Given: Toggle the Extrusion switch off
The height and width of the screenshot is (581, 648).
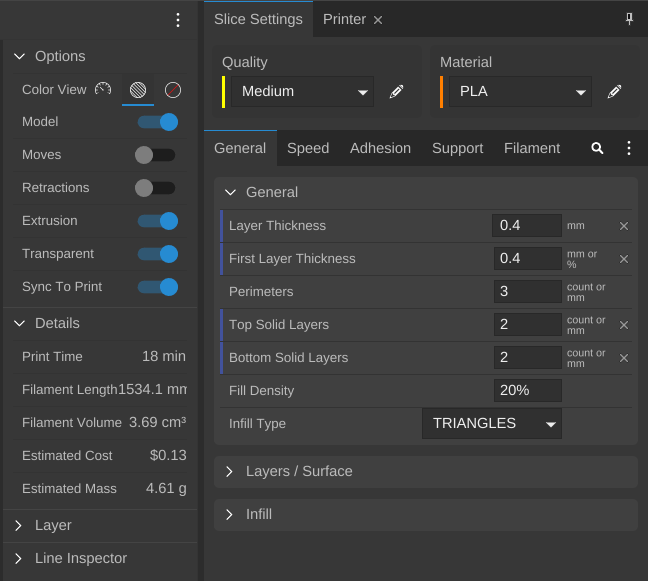Looking at the screenshot, I should point(157,221).
